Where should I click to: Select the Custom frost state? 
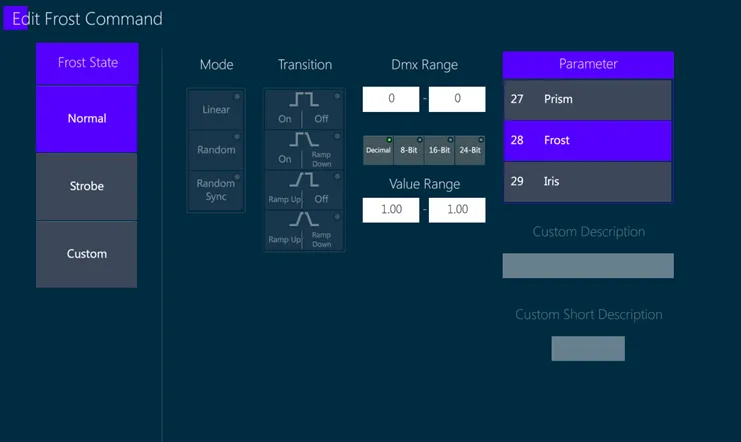86,254
